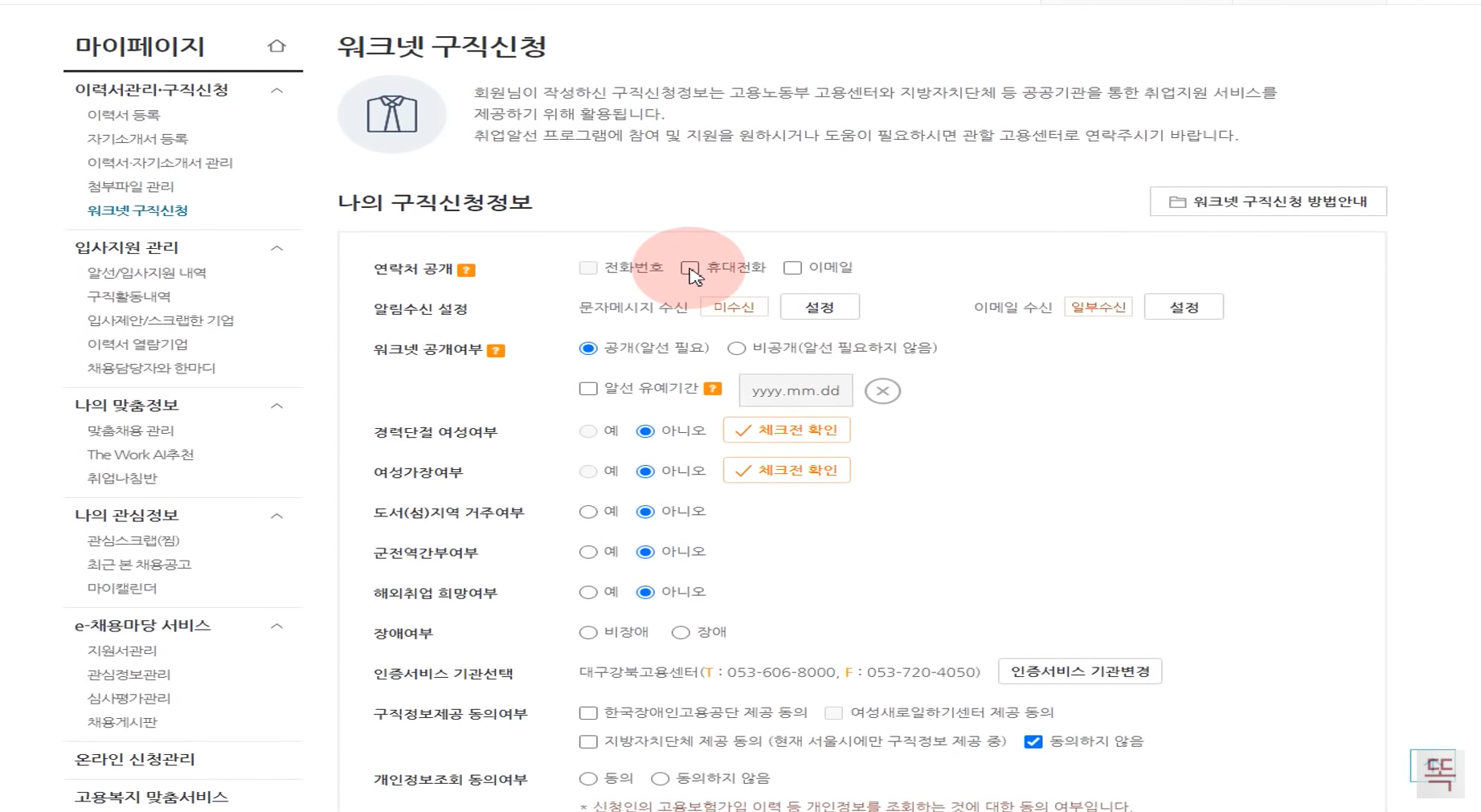Collapse the e-채용마당 서비스 section
Screen dimensions: 1481x812
tap(276, 626)
